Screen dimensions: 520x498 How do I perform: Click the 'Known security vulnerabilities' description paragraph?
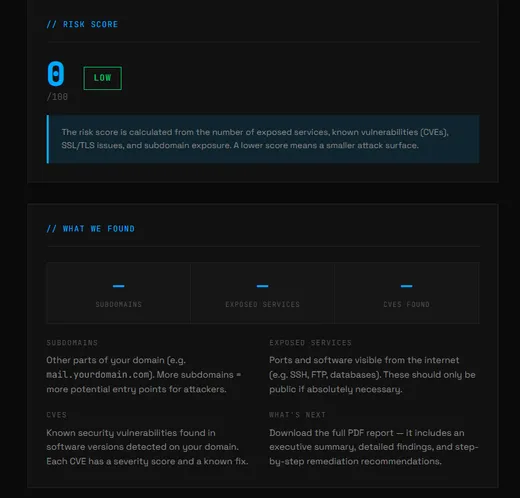point(147,447)
